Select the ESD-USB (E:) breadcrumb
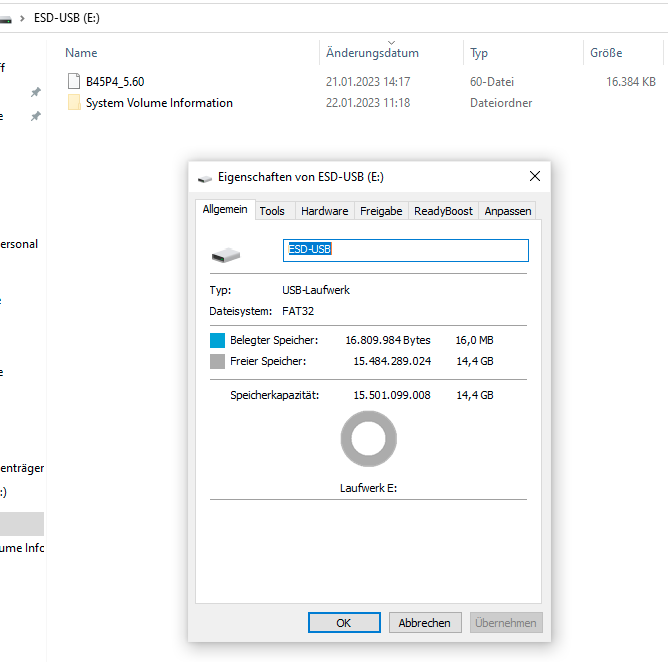Screen dimensions: 668x662 click(x=67, y=18)
